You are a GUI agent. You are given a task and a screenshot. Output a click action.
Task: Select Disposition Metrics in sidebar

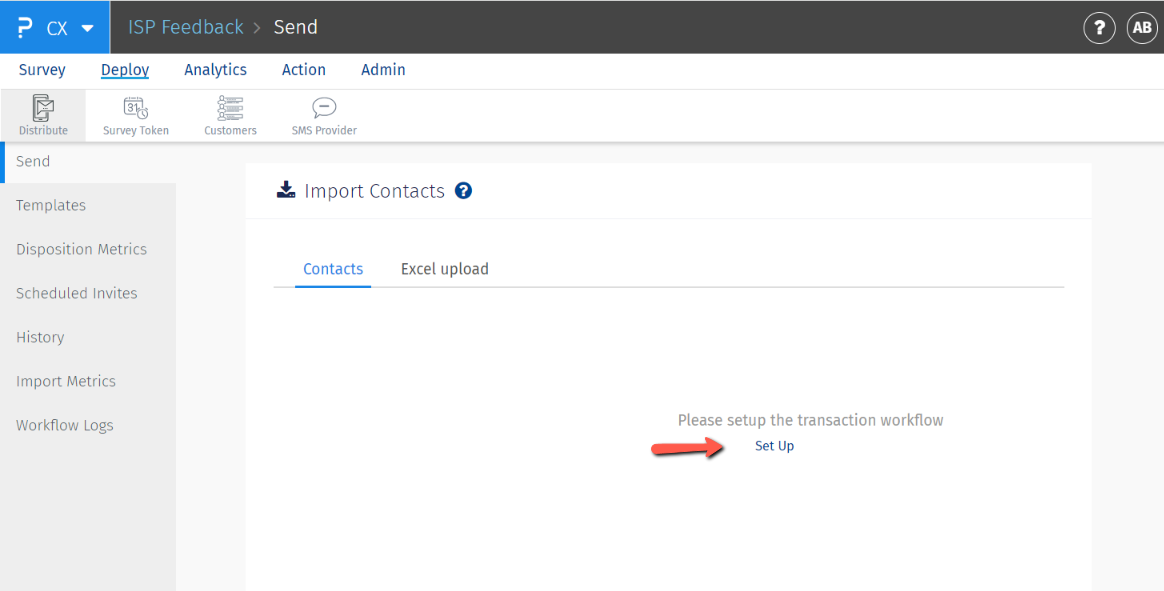pyautogui.click(x=81, y=249)
